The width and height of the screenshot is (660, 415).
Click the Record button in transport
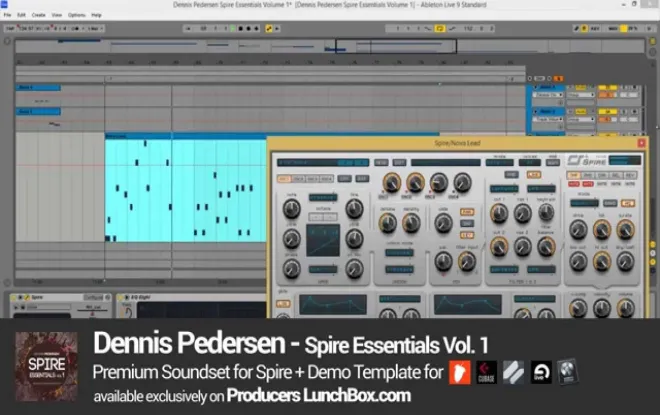(x=248, y=29)
